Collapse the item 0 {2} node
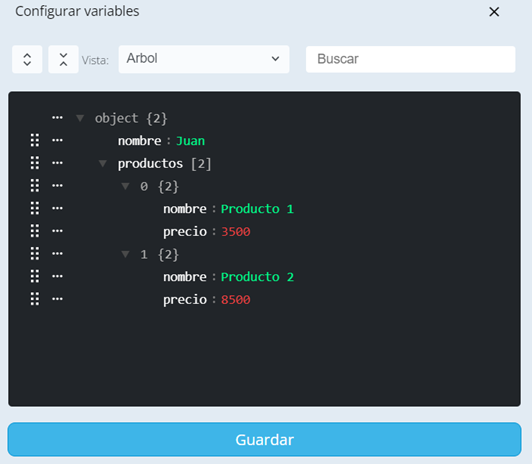Screen dimensions: 532x464 [126, 186]
